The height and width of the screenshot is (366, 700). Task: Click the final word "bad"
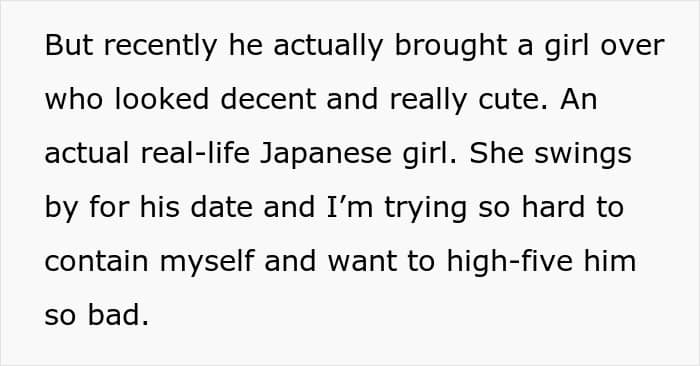pyautogui.click(x=118, y=315)
